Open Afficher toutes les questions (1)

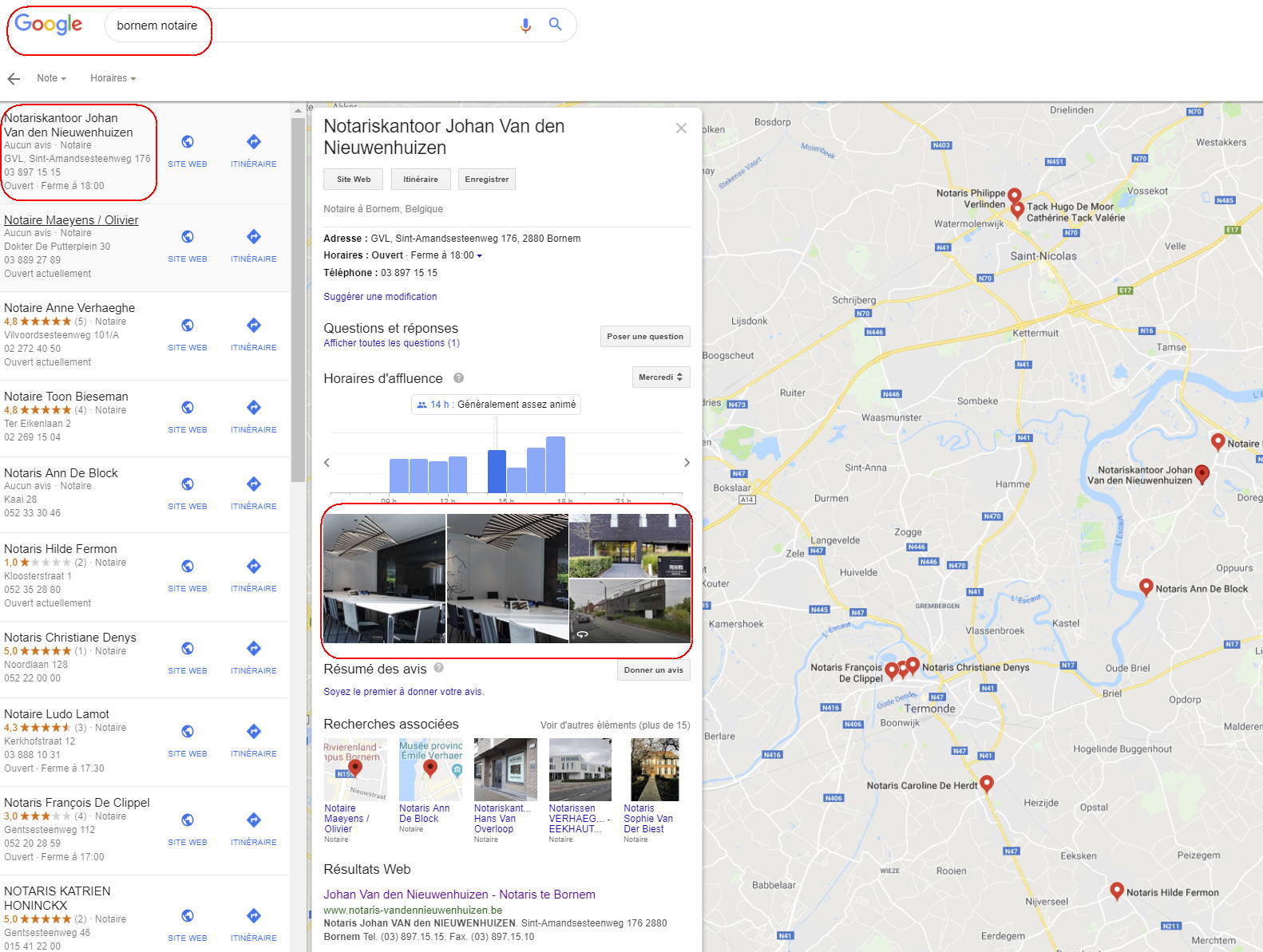[x=391, y=343]
